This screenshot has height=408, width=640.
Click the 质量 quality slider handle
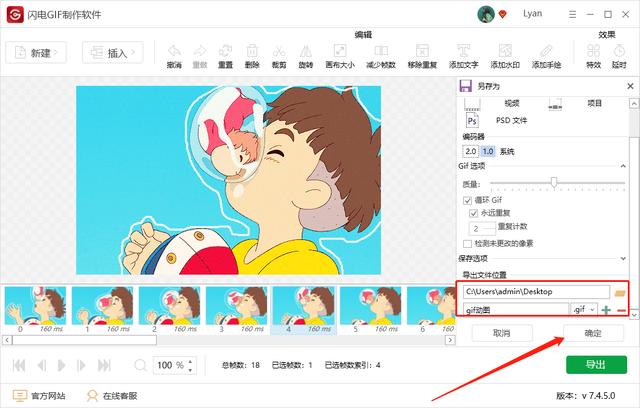coord(554,183)
